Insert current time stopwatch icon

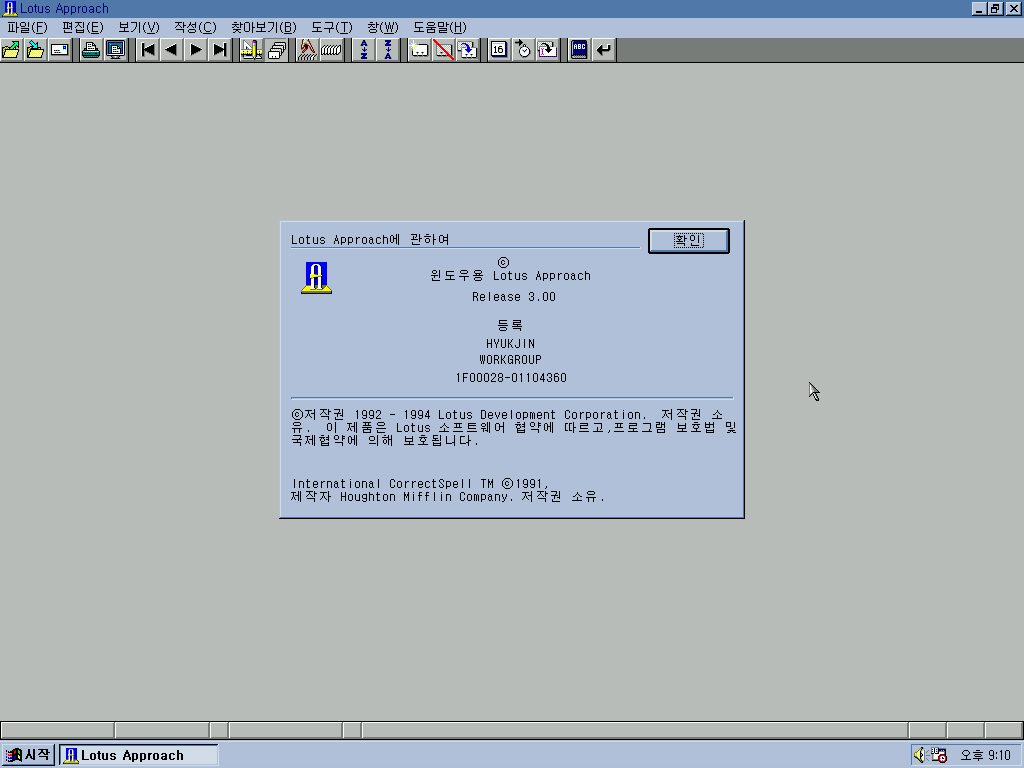[523, 50]
